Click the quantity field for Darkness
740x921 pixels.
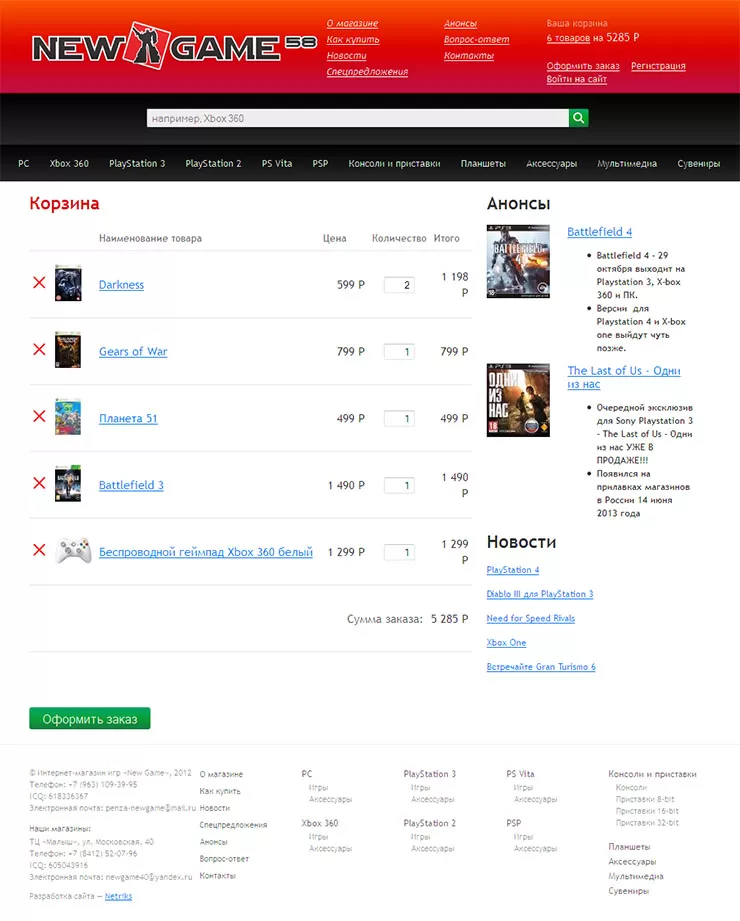tap(399, 285)
